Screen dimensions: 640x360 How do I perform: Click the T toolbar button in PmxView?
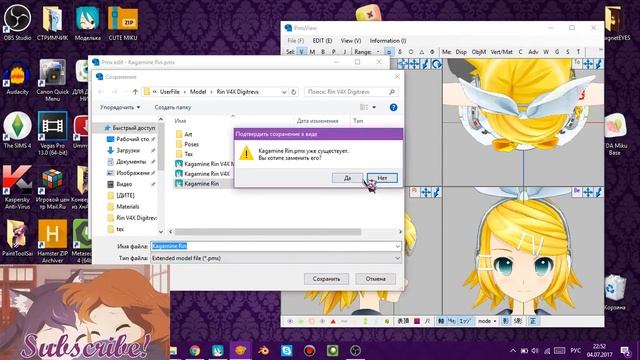pos(578,52)
